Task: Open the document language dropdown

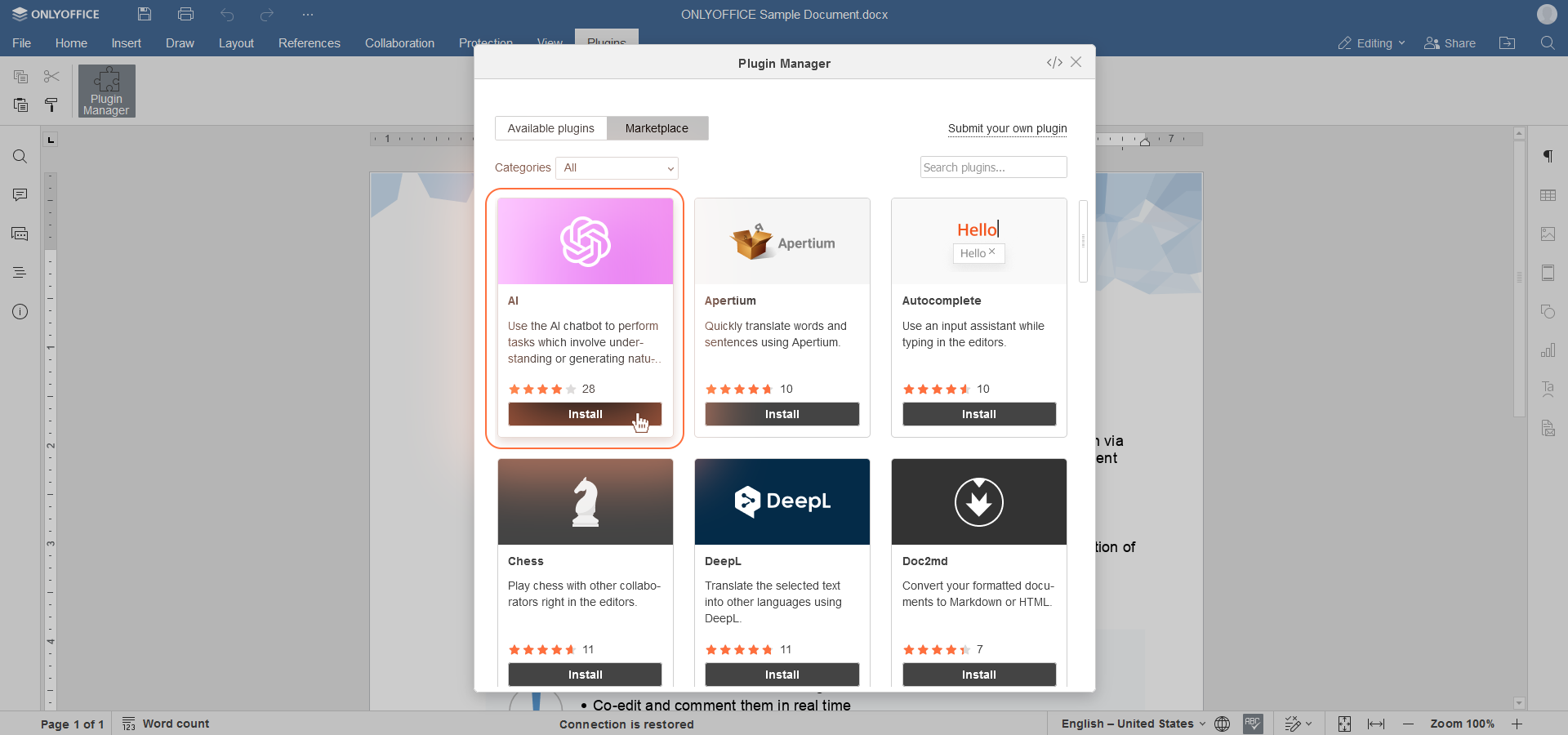Action: tap(1129, 724)
